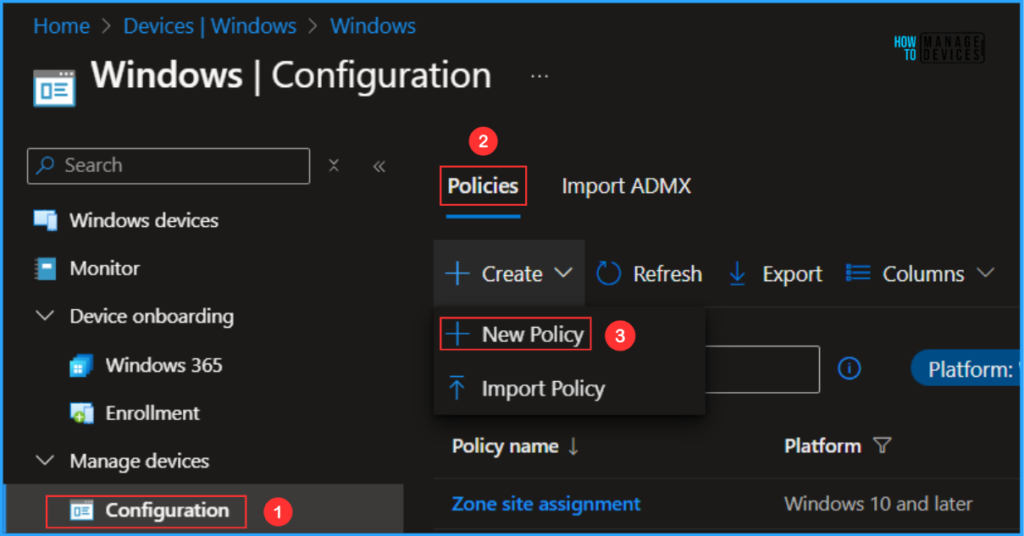Viewport: 1024px width, 536px height.
Task: Click the Export download arrow icon
Action: (x=737, y=274)
